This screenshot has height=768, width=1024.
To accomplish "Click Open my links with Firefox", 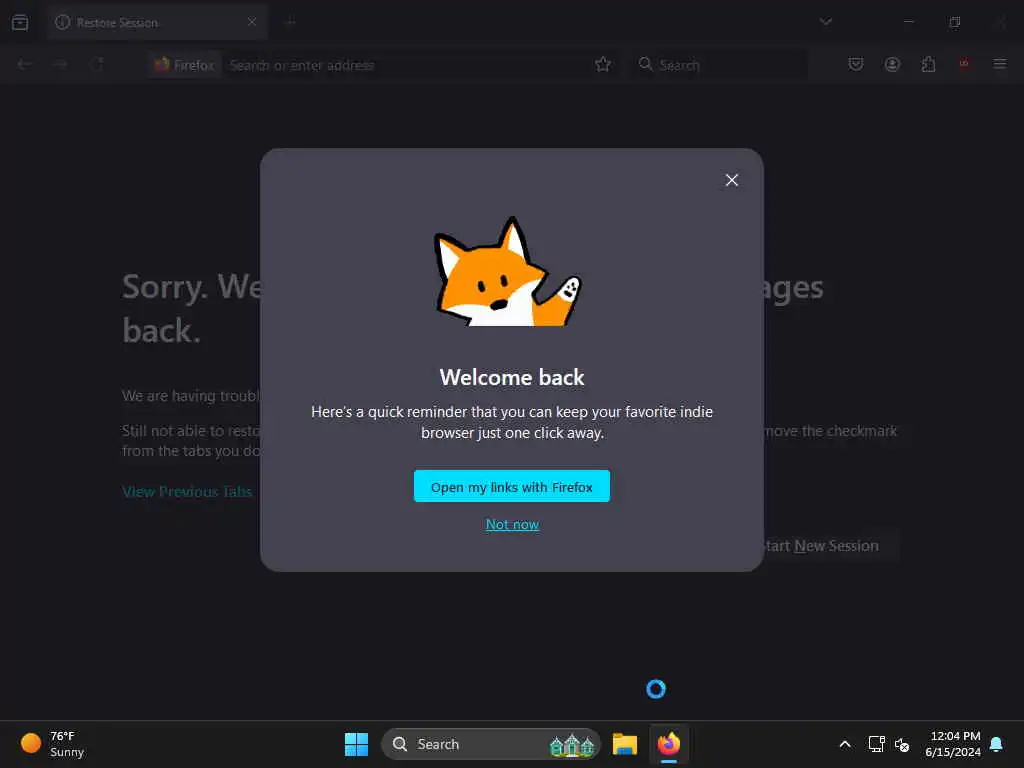I will pos(511,487).
